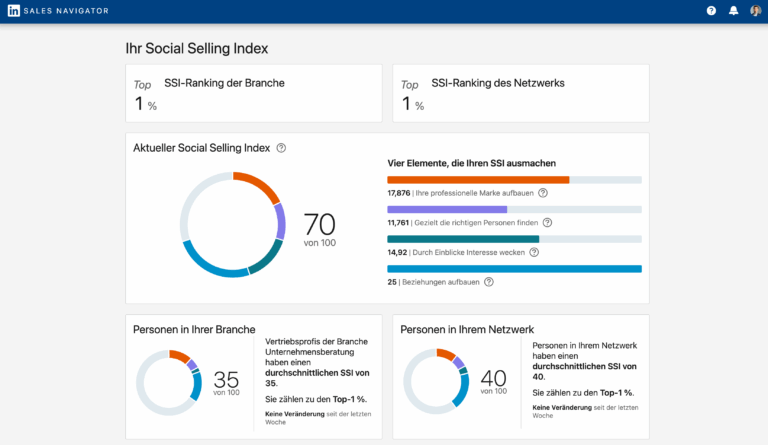The width and height of the screenshot is (768, 445).
Task: Click Personen in Ihrer Branche heading
Action: pyautogui.click(x=194, y=329)
